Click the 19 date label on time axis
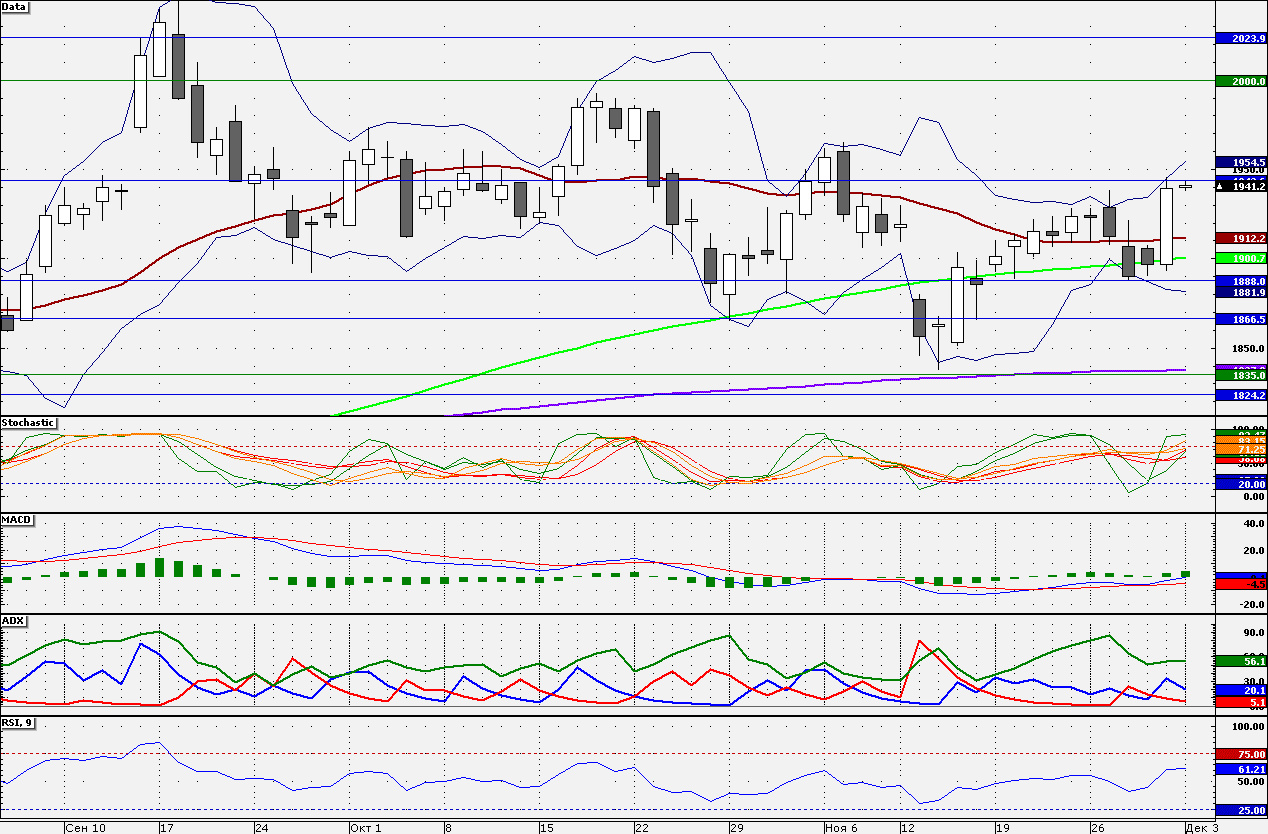This screenshot has width=1268, height=834. (1004, 828)
